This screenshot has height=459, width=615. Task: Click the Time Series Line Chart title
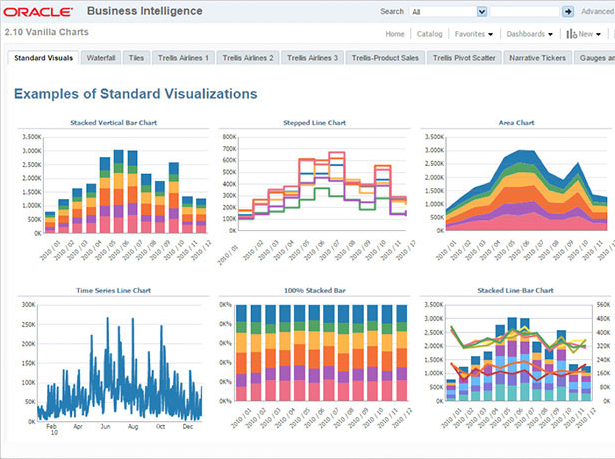pyautogui.click(x=113, y=290)
